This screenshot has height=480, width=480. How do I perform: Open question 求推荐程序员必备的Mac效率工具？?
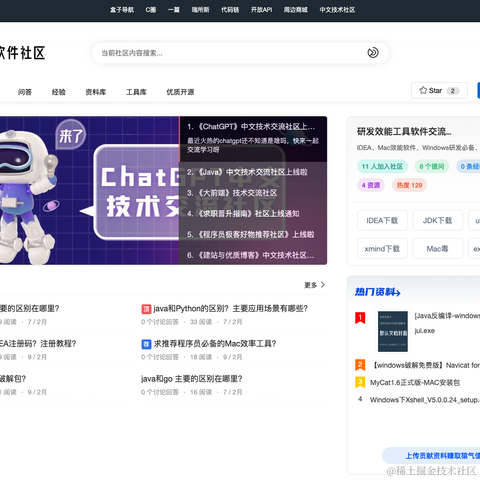pos(215,344)
